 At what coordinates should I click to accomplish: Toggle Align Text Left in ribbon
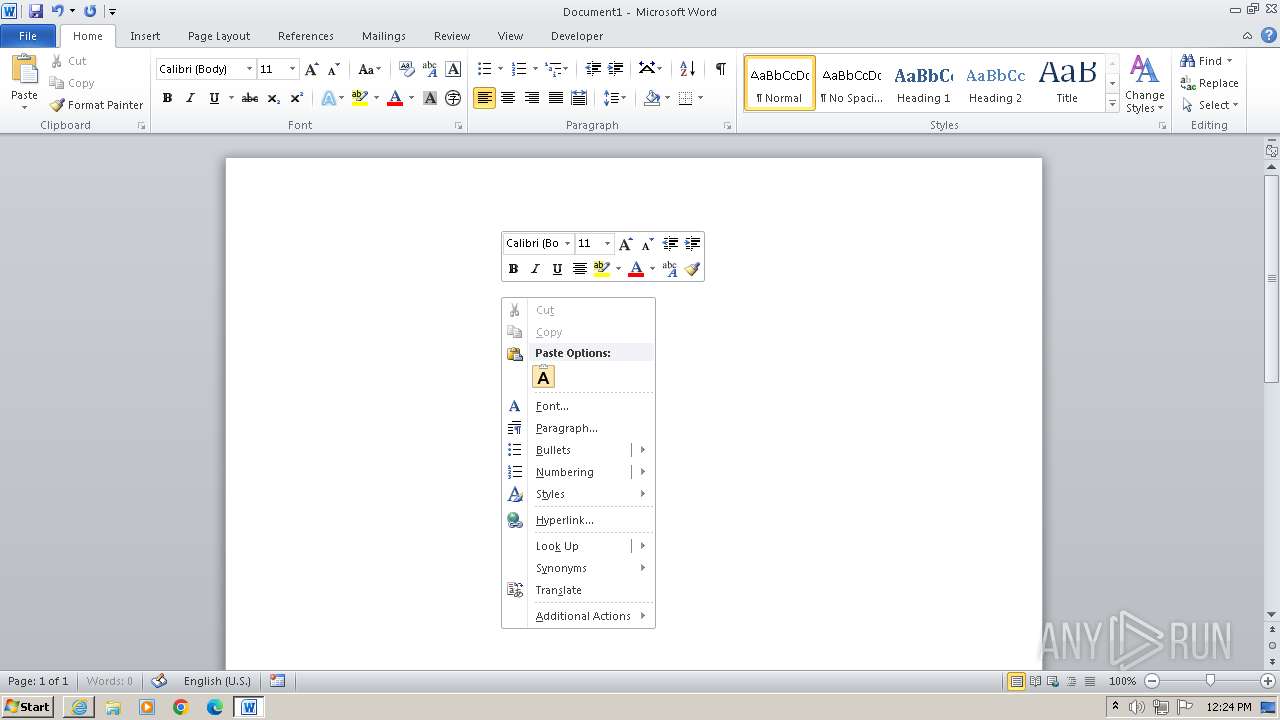click(485, 98)
